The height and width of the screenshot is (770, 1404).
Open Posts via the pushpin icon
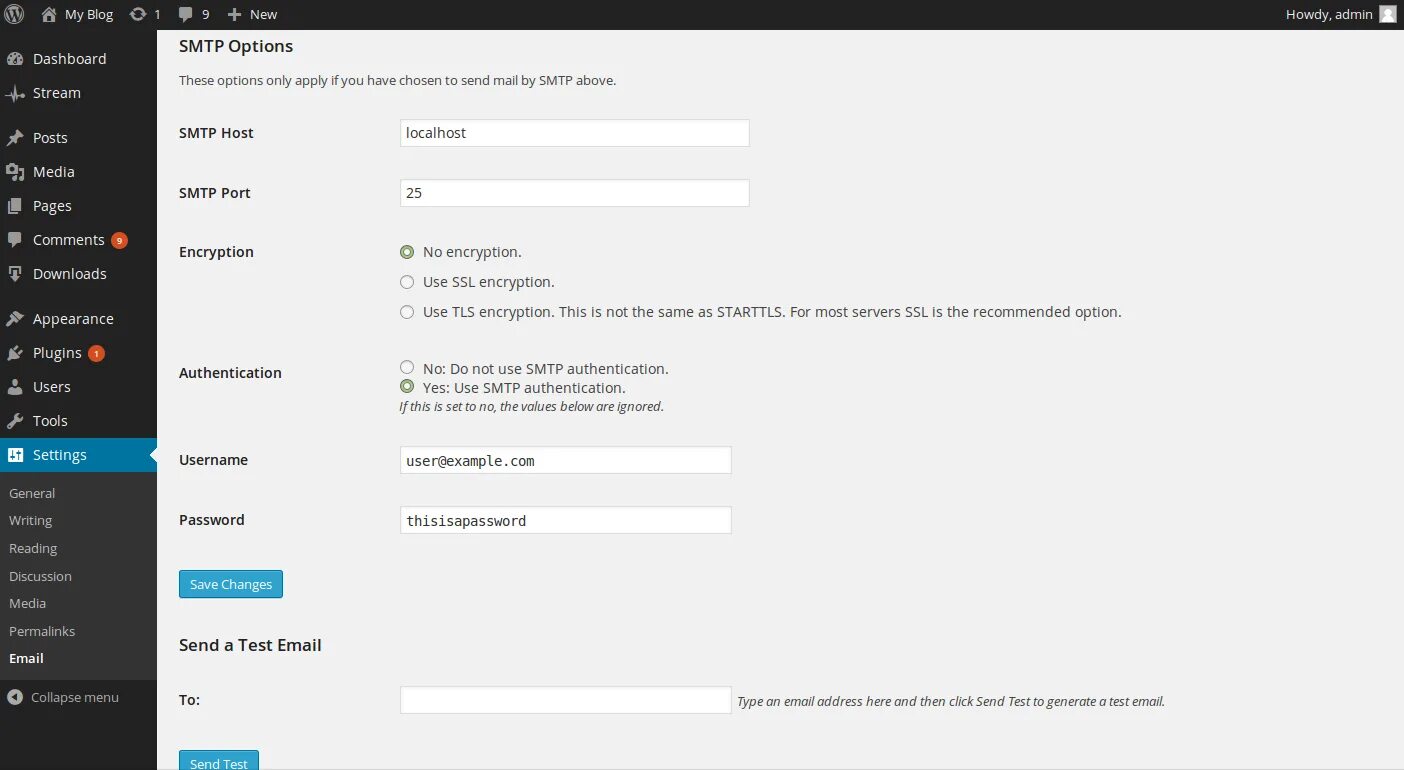15,138
